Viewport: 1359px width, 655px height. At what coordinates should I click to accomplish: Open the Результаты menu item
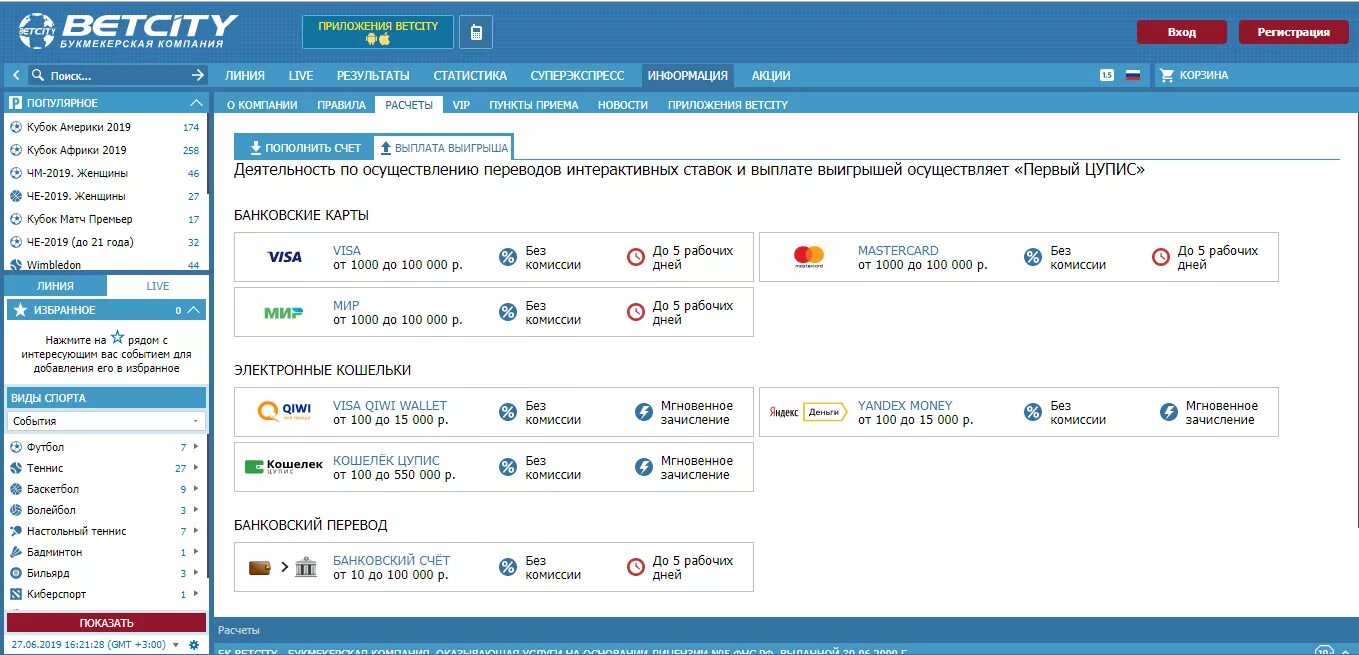pyautogui.click(x=373, y=75)
